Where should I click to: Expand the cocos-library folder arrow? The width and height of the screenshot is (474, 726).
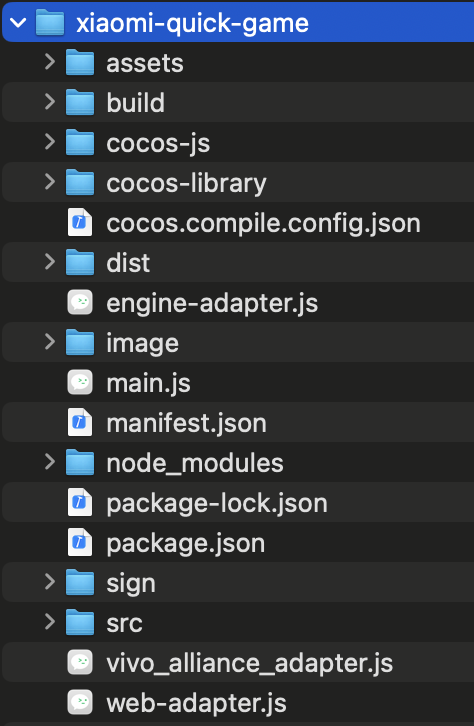(x=50, y=182)
